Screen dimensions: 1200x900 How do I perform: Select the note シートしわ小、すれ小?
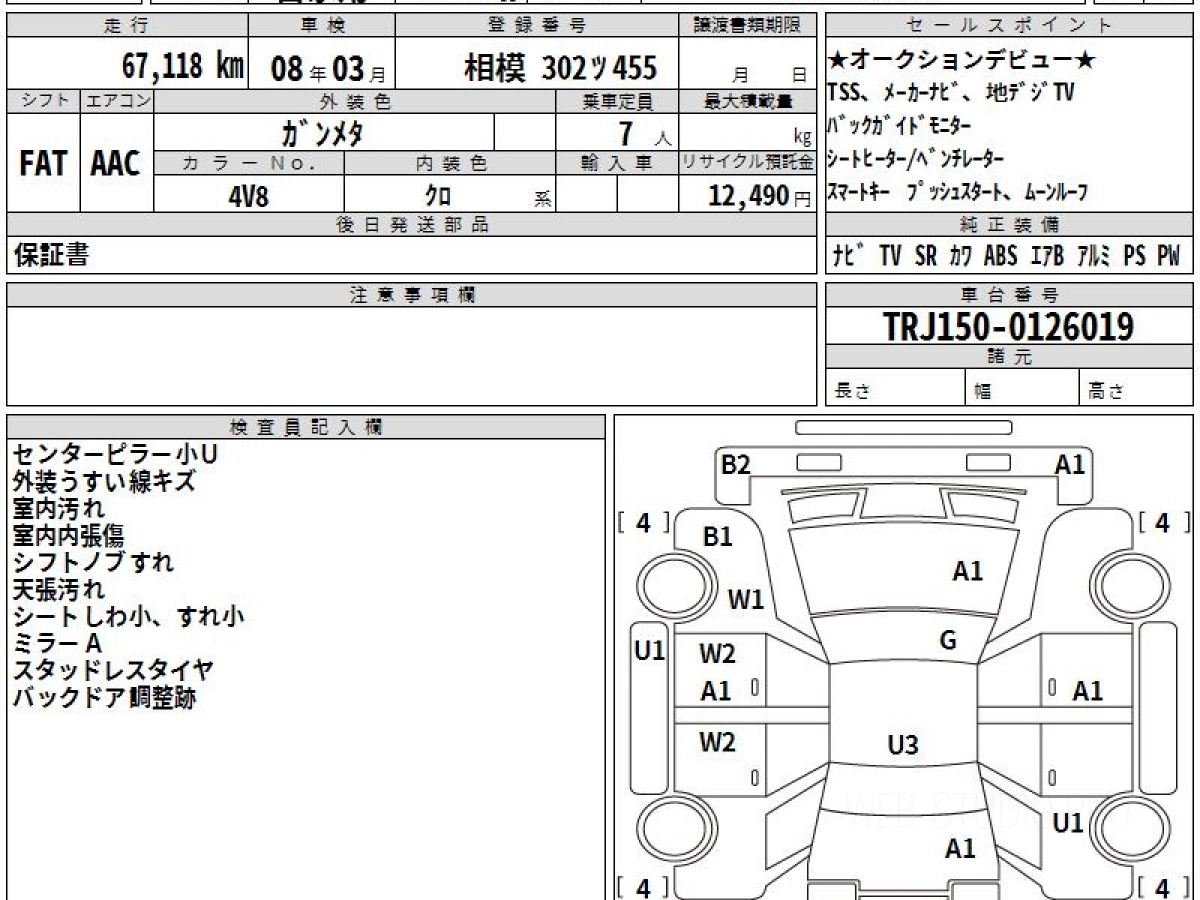coord(129,617)
